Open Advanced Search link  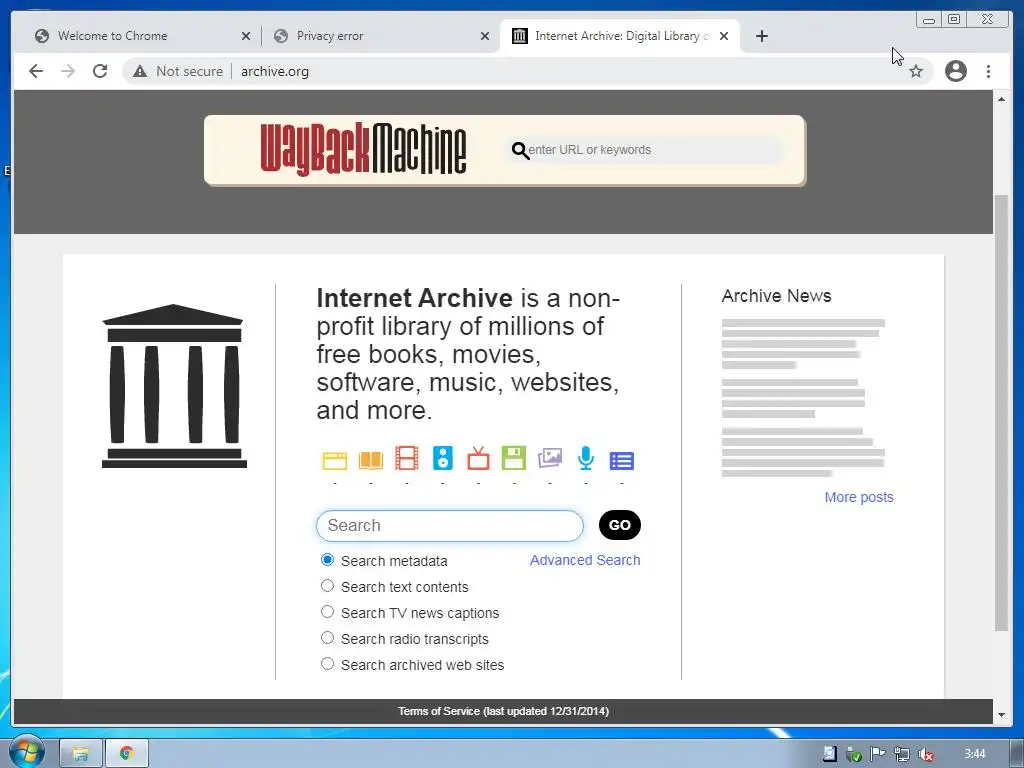pyautogui.click(x=584, y=560)
